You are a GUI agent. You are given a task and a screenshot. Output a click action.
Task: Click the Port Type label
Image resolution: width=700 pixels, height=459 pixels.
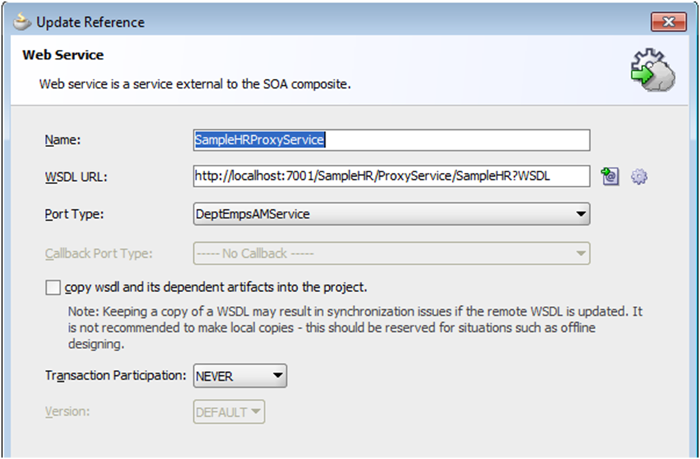(74, 214)
